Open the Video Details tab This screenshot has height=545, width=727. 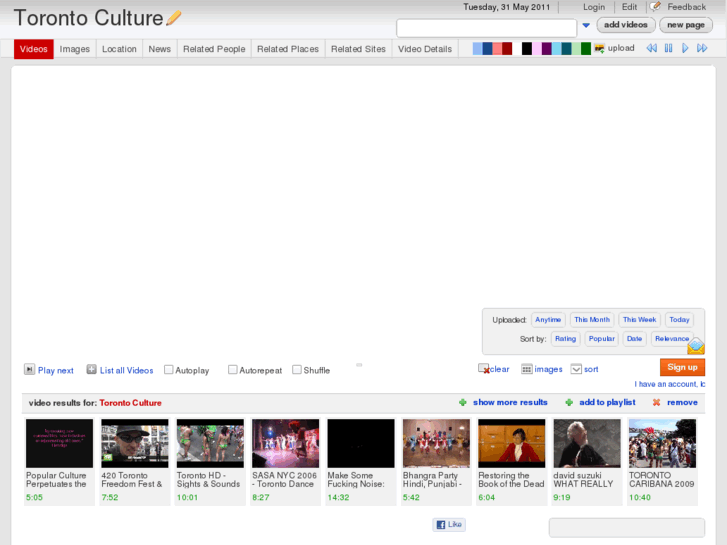(424, 49)
